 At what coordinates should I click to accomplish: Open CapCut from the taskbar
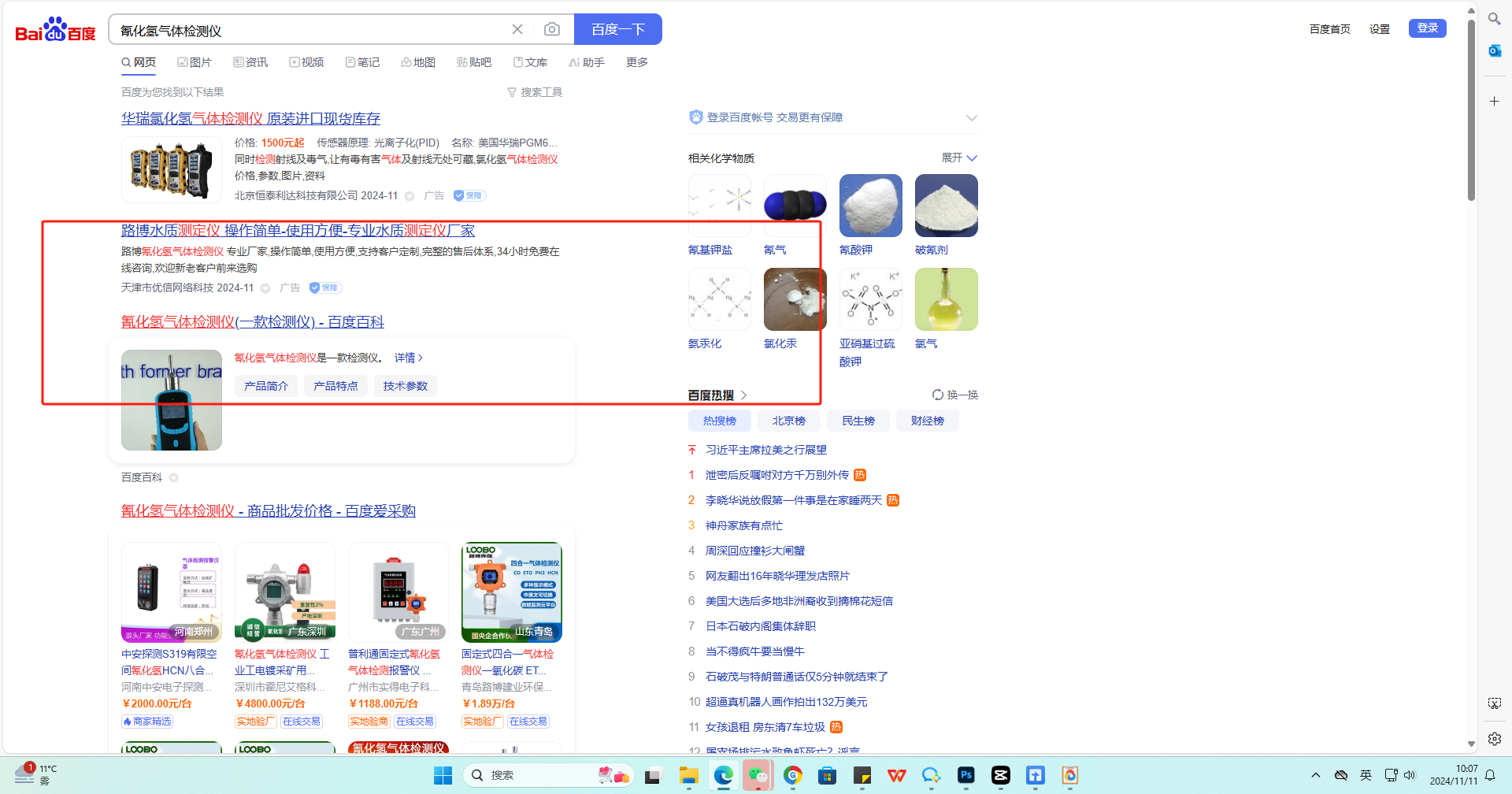pyautogui.click(x=1001, y=775)
